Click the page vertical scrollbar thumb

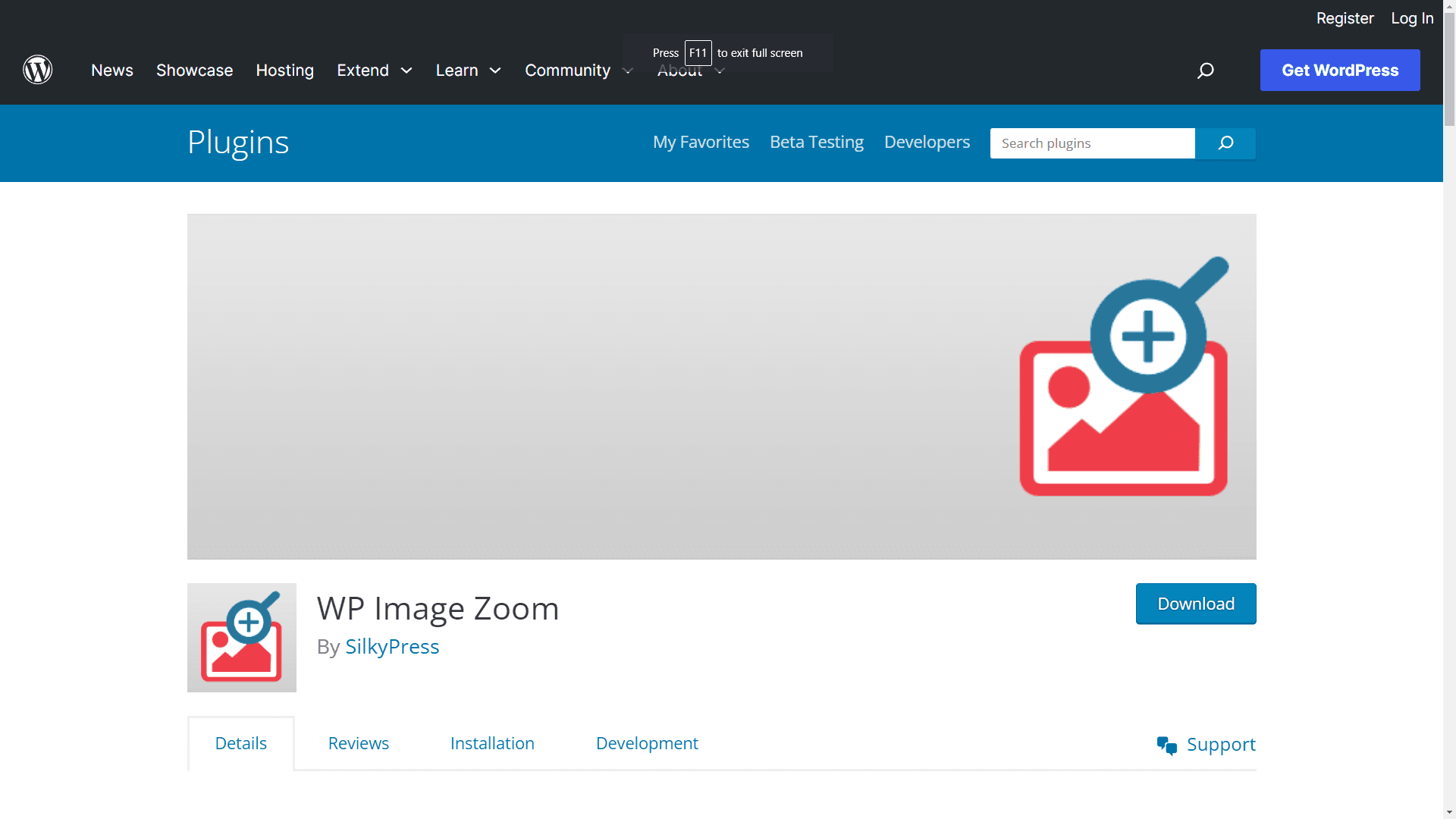point(1449,68)
